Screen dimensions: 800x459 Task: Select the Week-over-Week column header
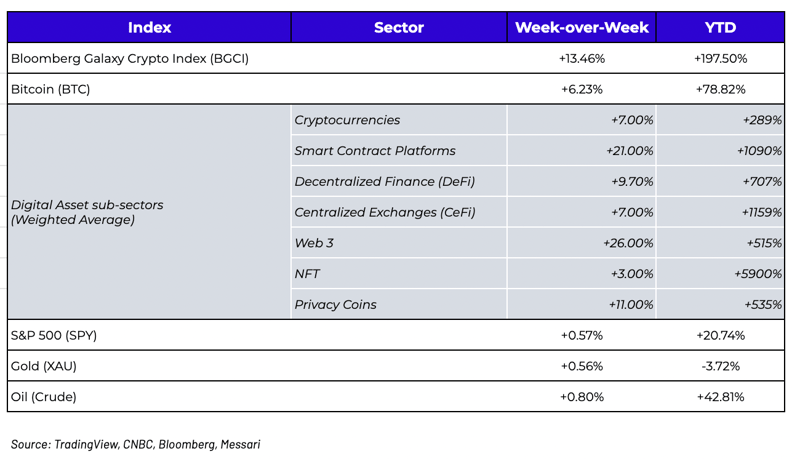tap(581, 28)
